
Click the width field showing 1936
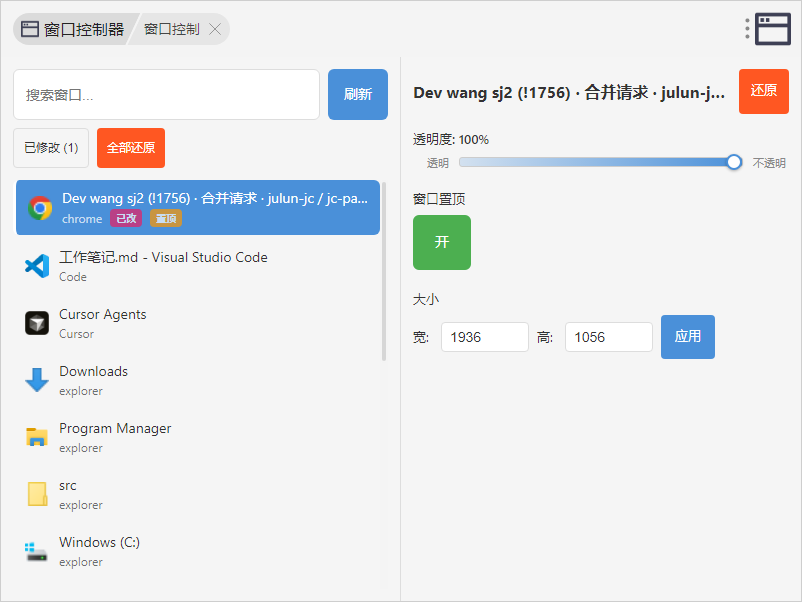(x=485, y=337)
